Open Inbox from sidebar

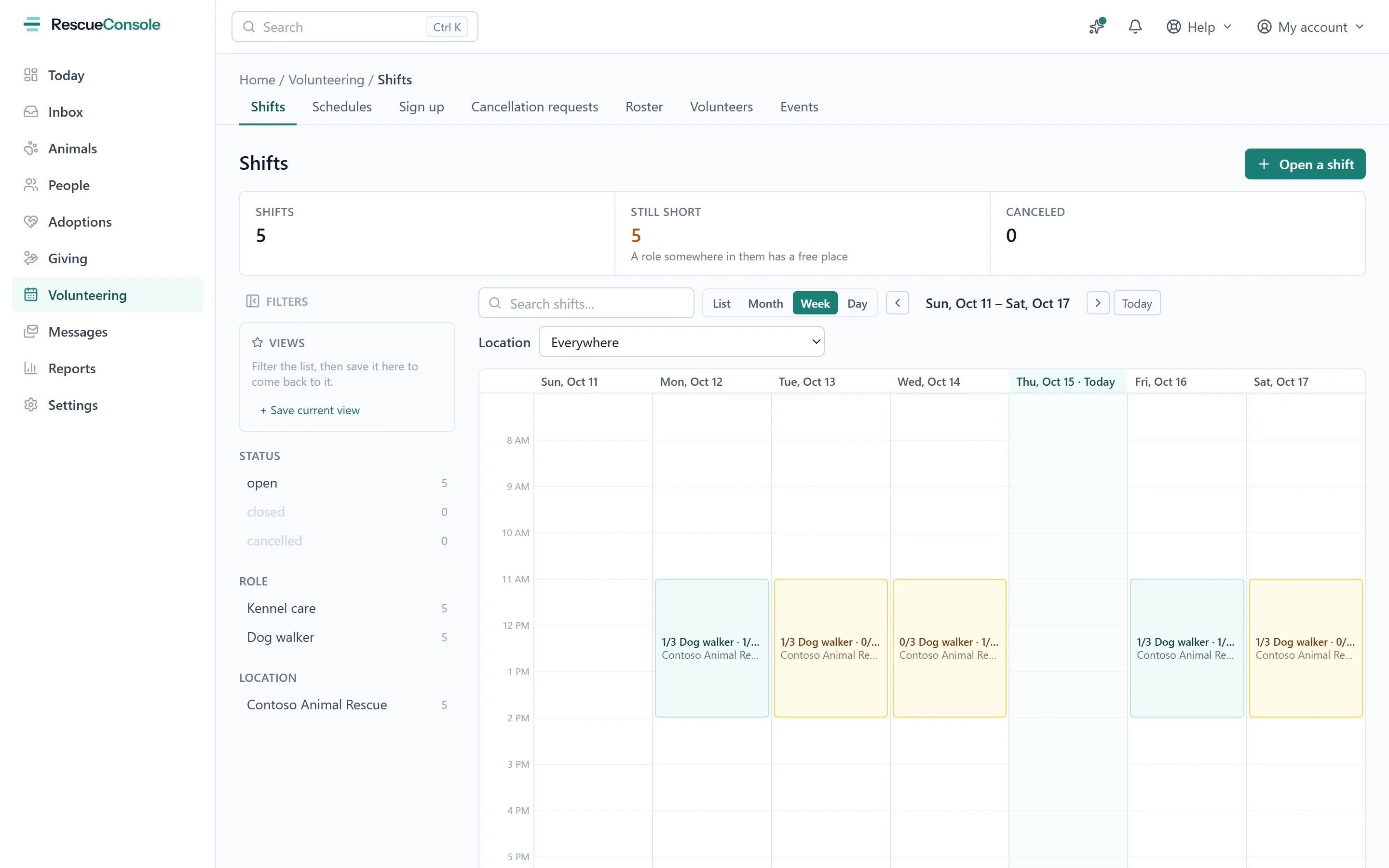pyautogui.click(x=108, y=112)
